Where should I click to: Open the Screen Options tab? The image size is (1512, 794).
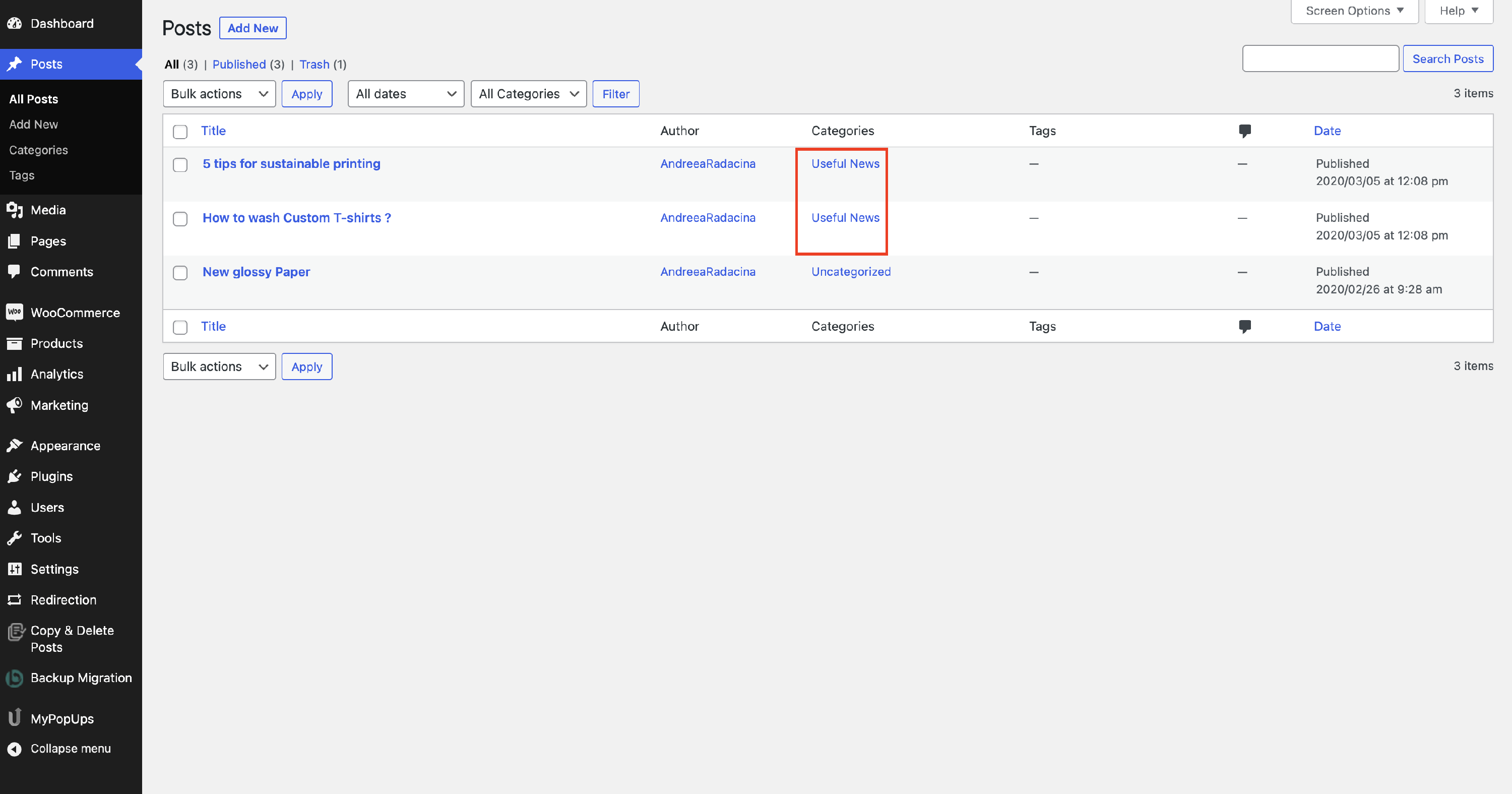(1354, 11)
